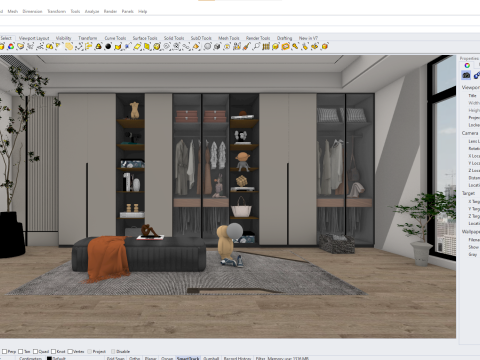This screenshot has width=480, height=360.
Task: Toggle Osnap in the status bar
Action: pos(167,358)
